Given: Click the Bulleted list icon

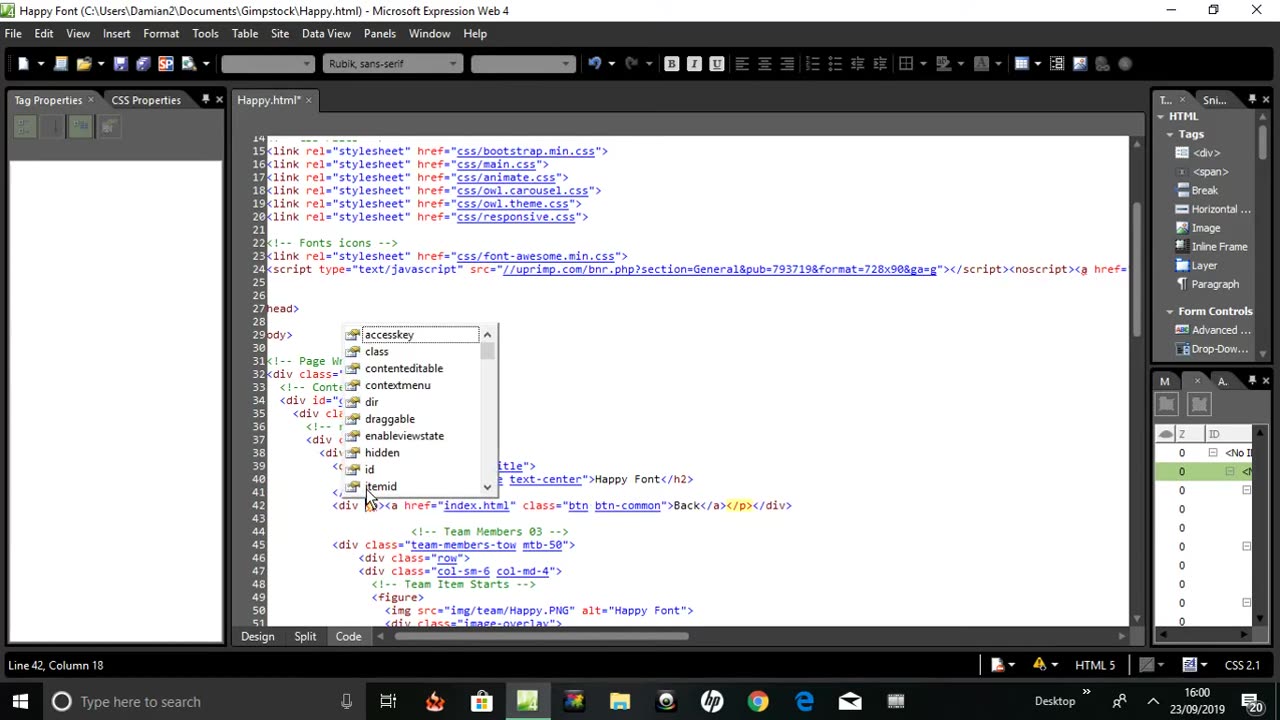Looking at the screenshot, I should (834, 64).
